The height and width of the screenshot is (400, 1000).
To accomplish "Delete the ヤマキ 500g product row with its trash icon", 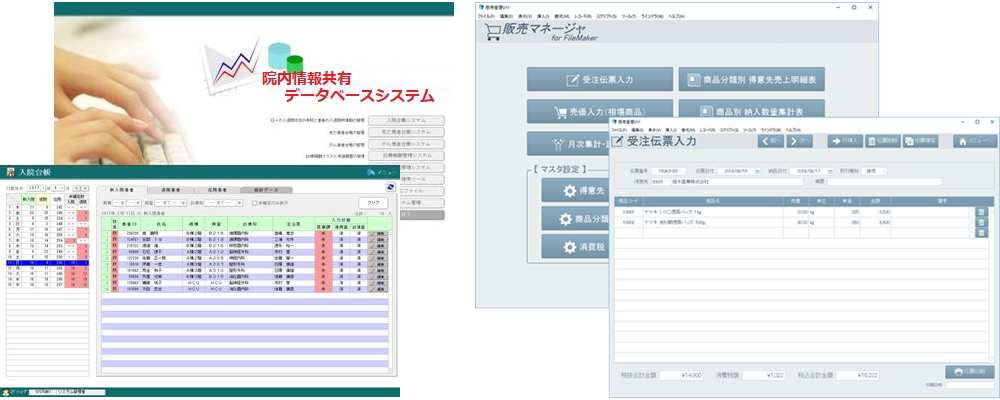I will point(982,222).
